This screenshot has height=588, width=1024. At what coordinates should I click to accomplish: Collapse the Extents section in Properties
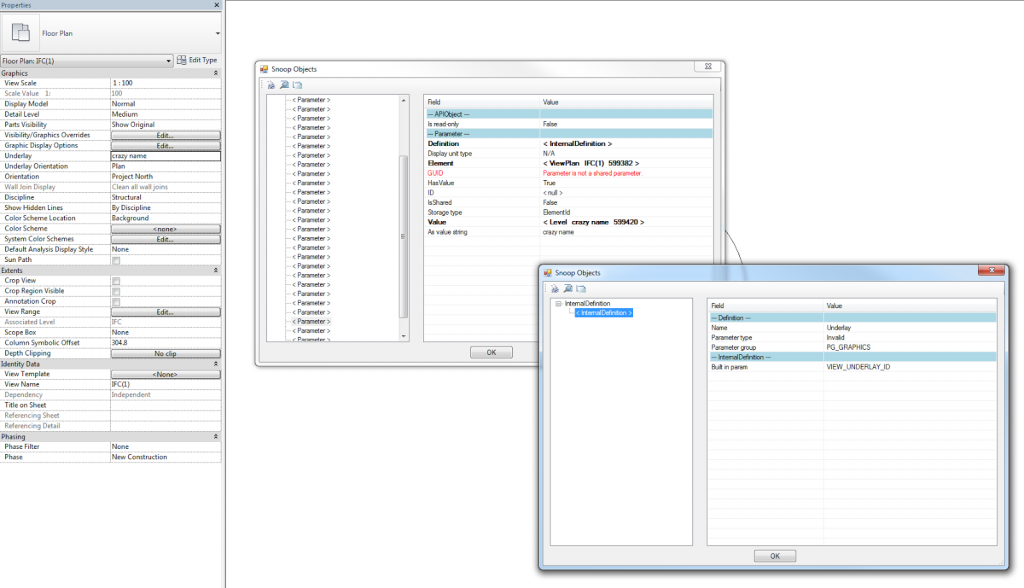(x=217, y=271)
